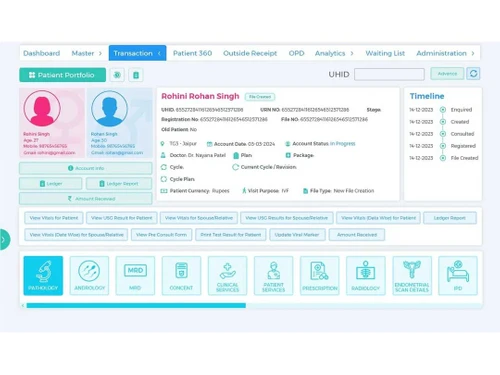The image size is (500, 375).
Task: Click View USG Result for Patient
Action: (x=122, y=218)
